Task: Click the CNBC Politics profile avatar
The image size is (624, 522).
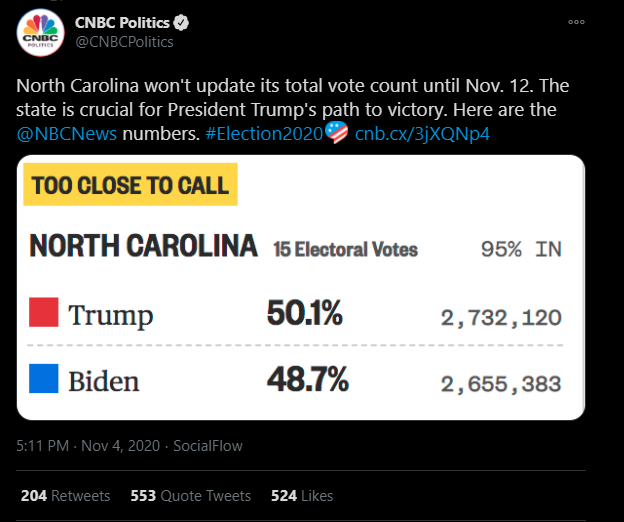Action: (x=40, y=32)
